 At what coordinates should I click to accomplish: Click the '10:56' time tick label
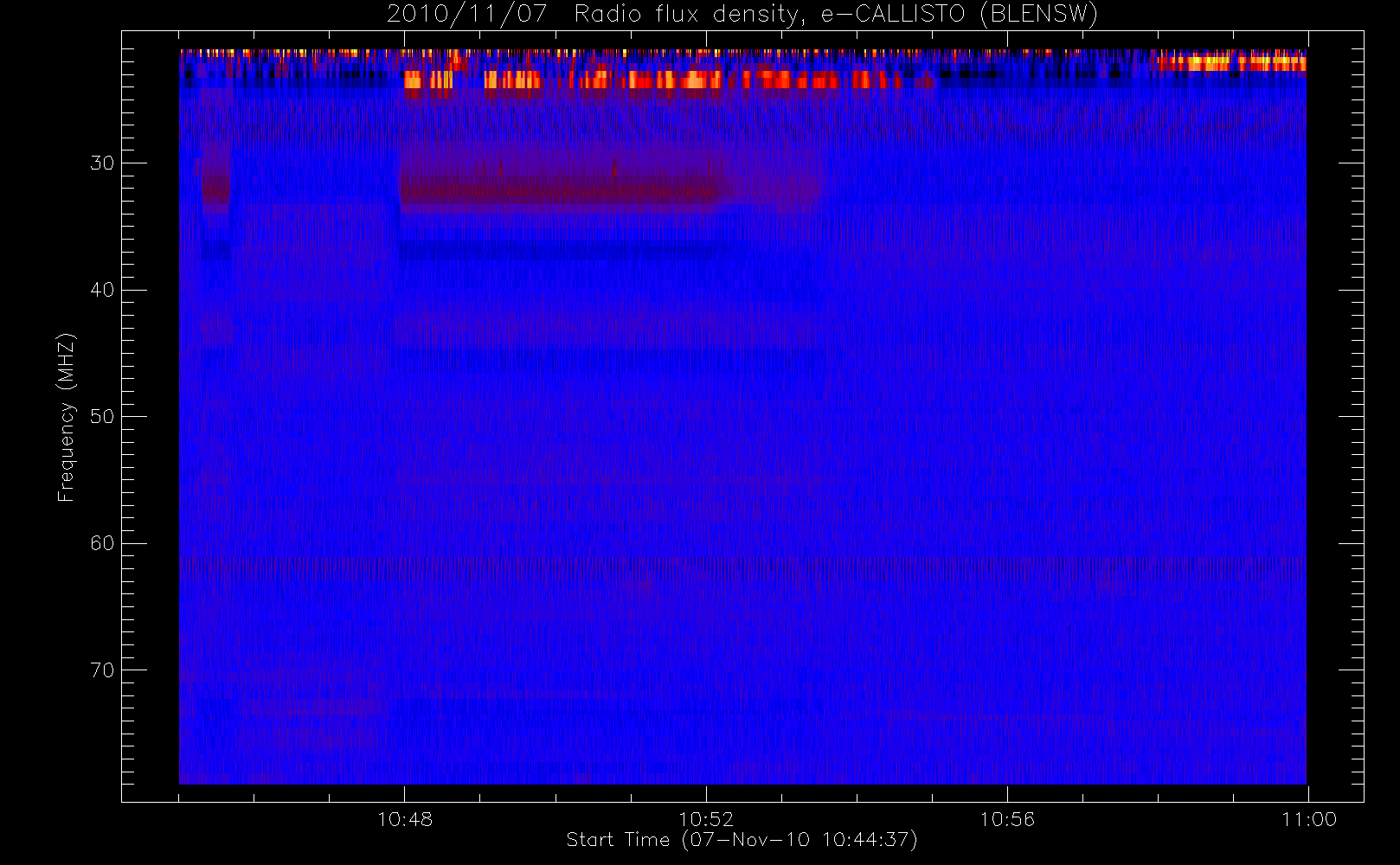1007,819
